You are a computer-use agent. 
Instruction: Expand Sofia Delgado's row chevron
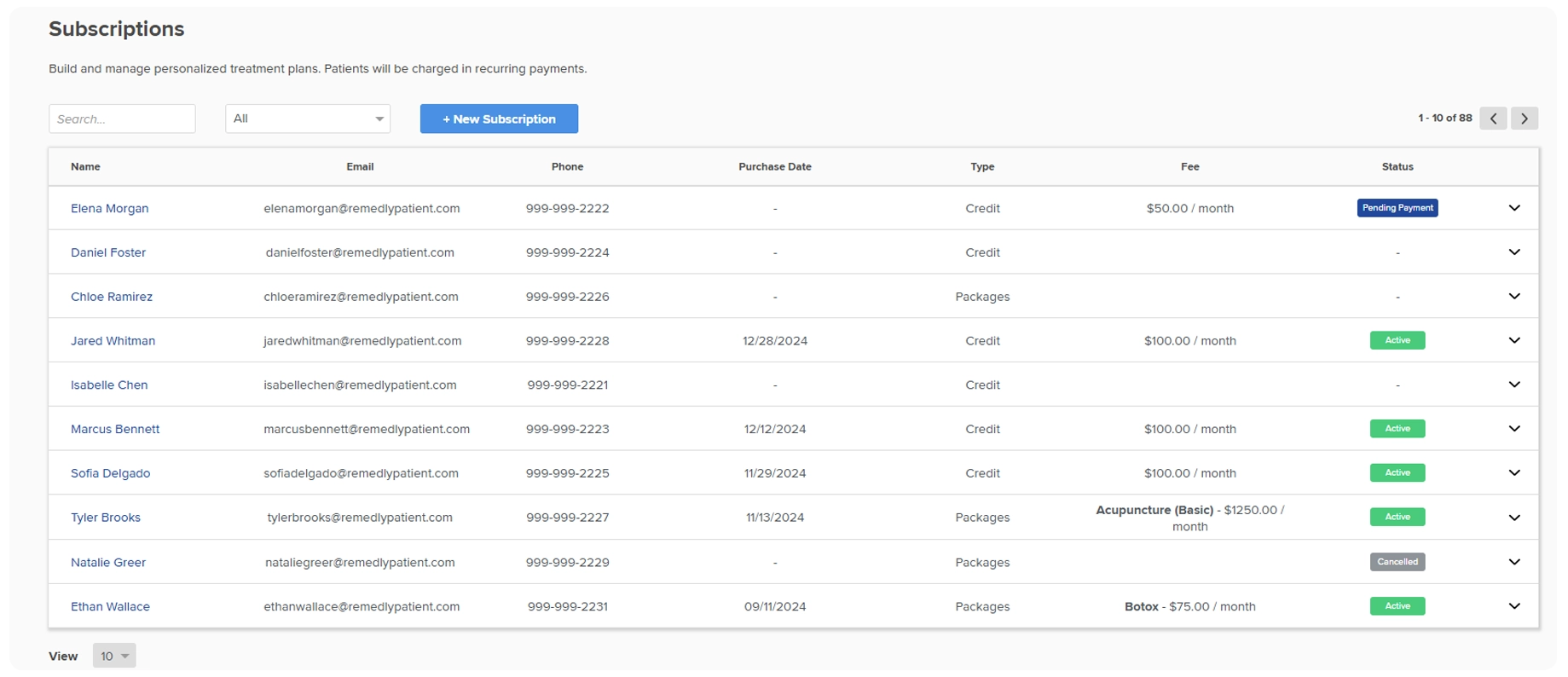1513,473
